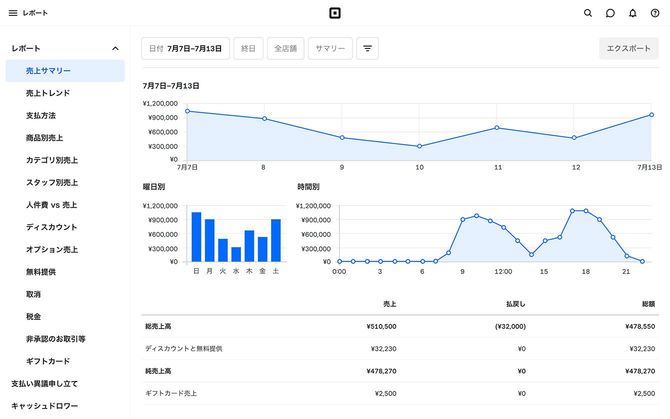This screenshot has width=670, height=419.
Task: Click the ¥510,500 sales value
Action: (381, 326)
